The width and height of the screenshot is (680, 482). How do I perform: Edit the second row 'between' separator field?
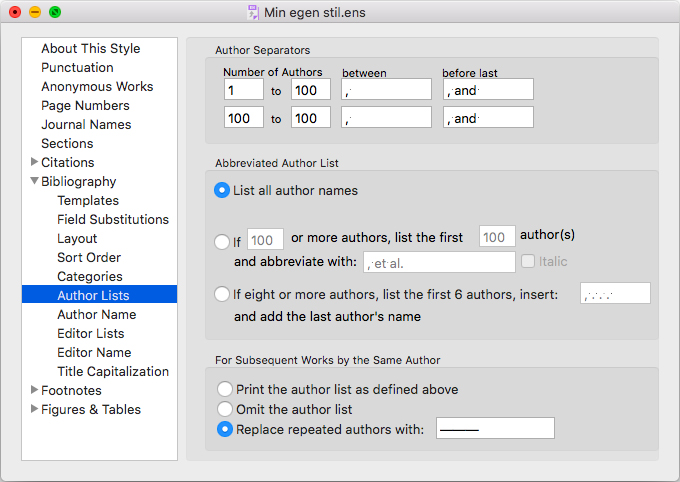click(386, 117)
